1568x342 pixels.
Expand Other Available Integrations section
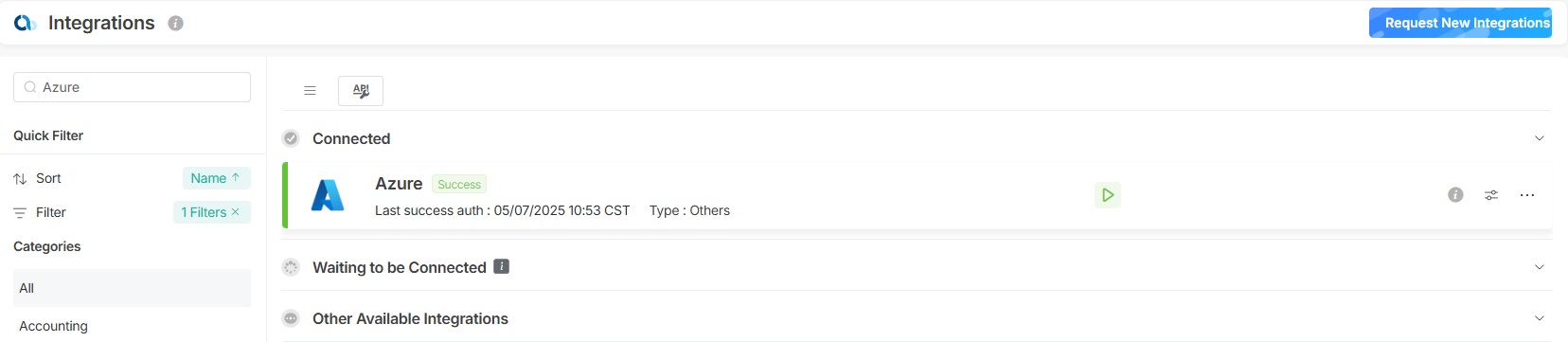(1540, 318)
